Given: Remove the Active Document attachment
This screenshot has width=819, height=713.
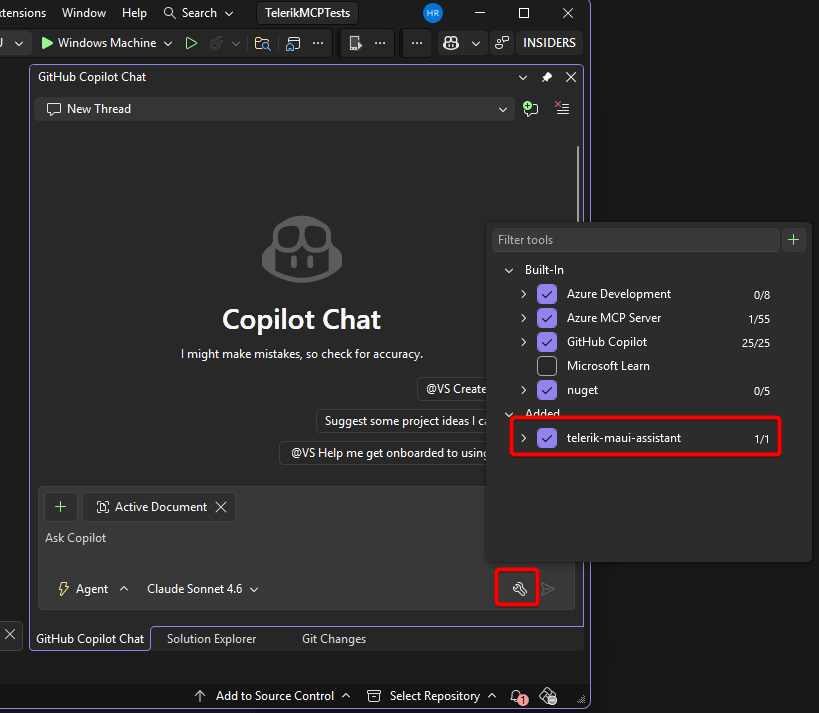Looking at the screenshot, I should pos(221,507).
